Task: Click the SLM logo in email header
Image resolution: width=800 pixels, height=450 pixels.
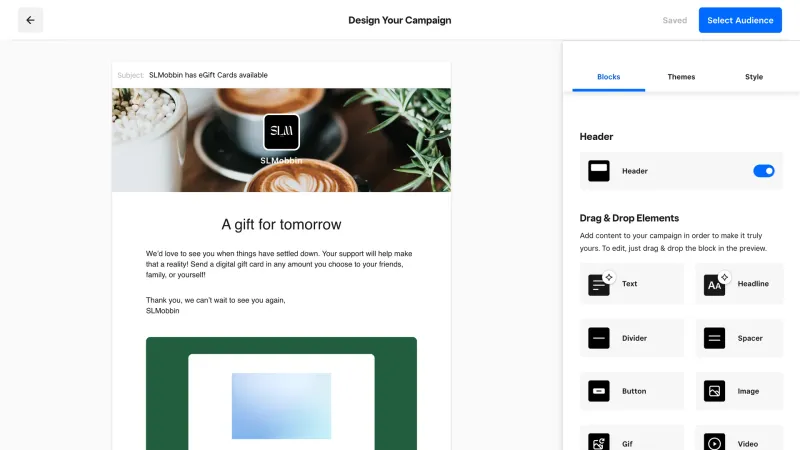Action: coord(281,132)
